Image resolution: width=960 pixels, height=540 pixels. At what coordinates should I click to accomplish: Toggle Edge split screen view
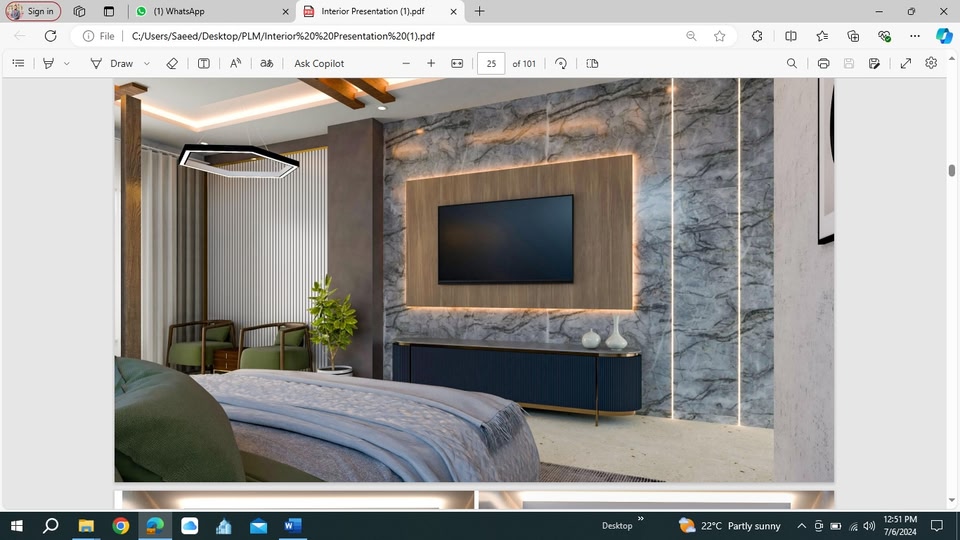pyautogui.click(x=791, y=36)
